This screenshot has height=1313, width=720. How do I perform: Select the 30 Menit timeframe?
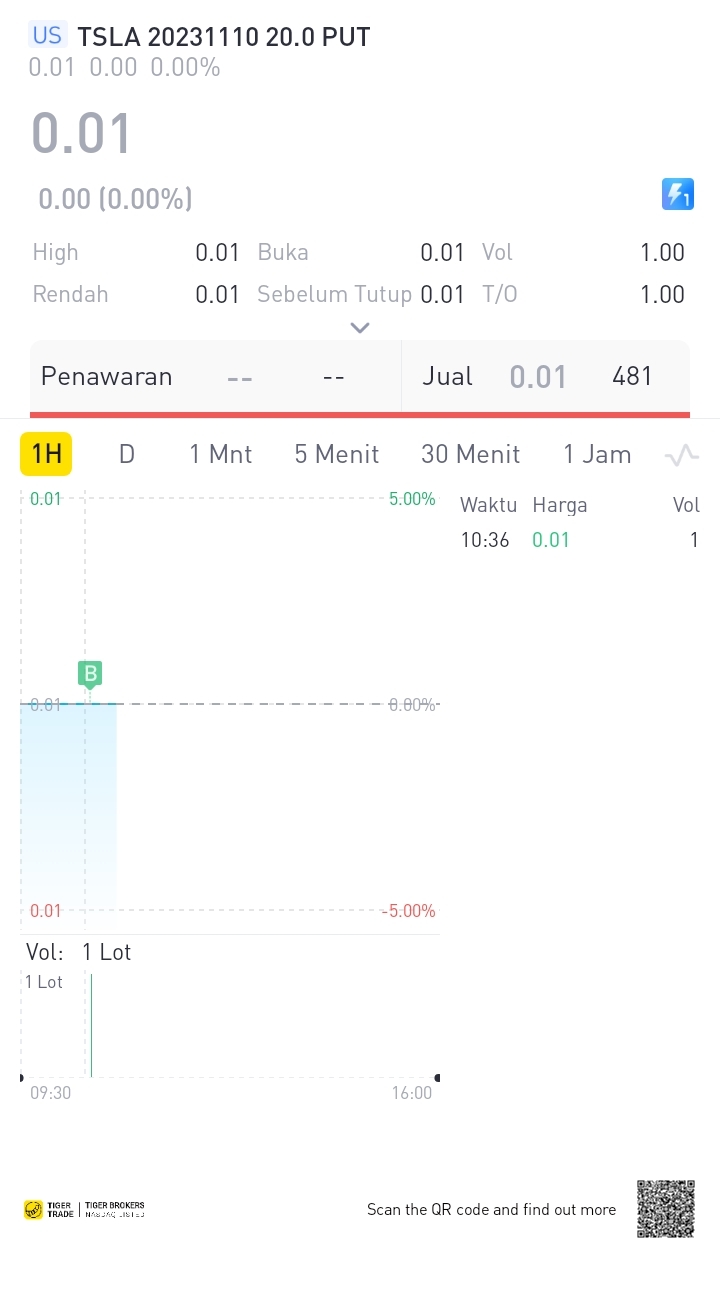[471, 454]
